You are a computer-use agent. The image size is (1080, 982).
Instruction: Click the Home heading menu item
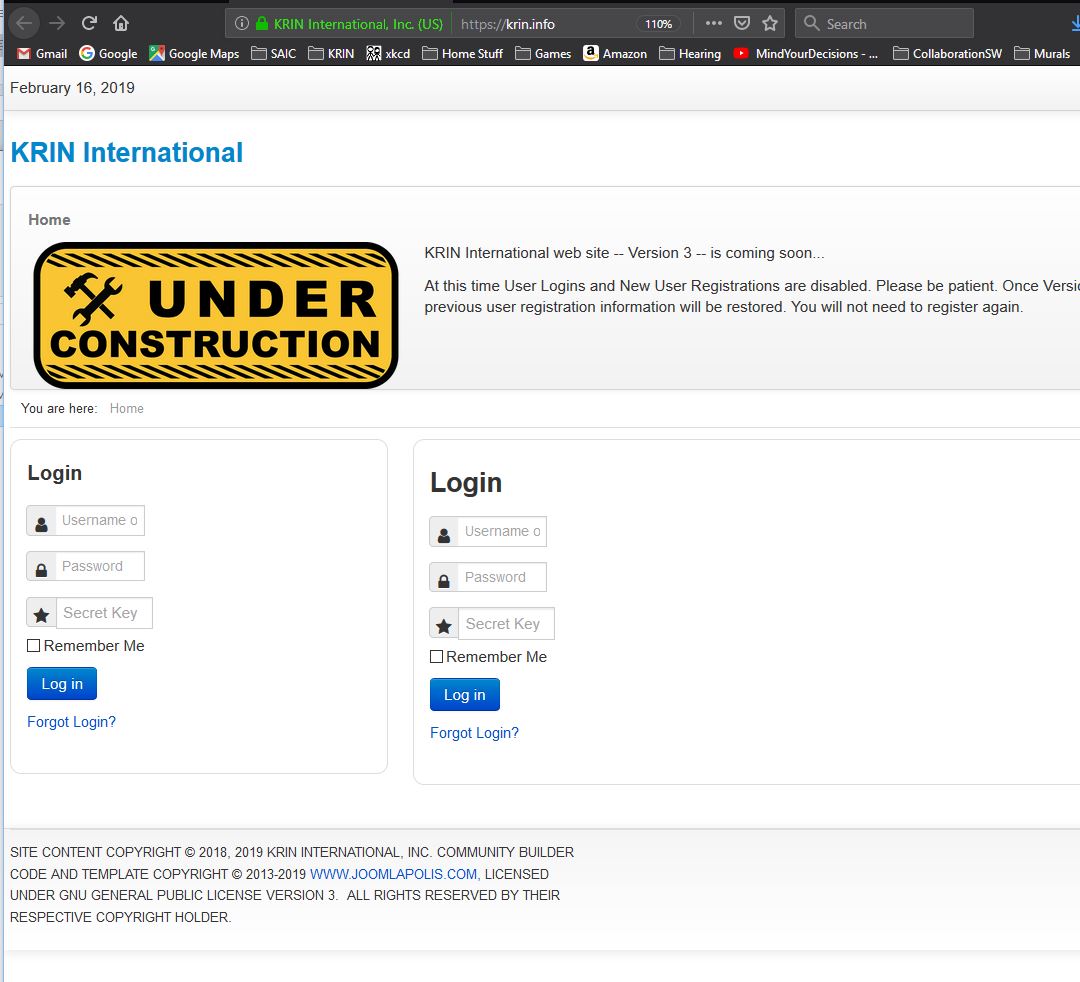(49, 220)
